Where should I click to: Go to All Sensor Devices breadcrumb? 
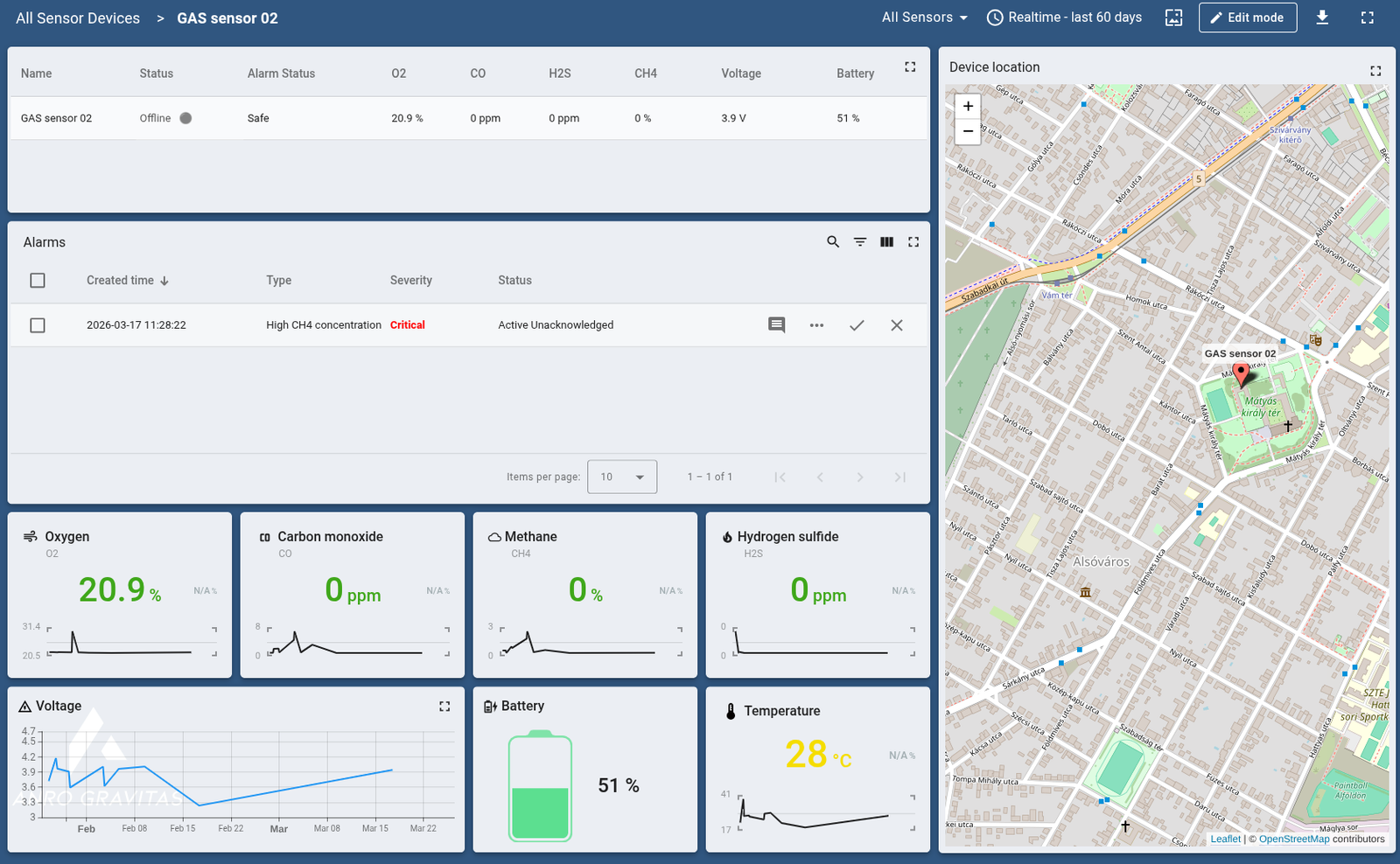click(x=78, y=18)
